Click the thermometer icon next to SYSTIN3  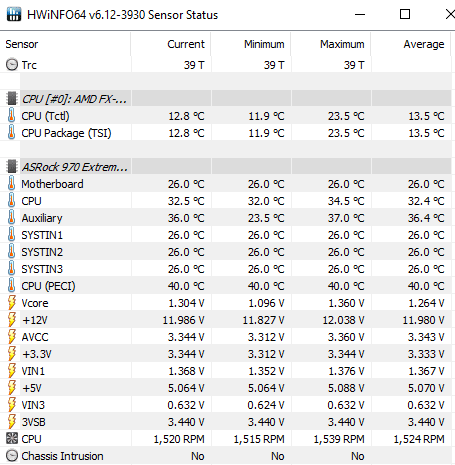12,269
